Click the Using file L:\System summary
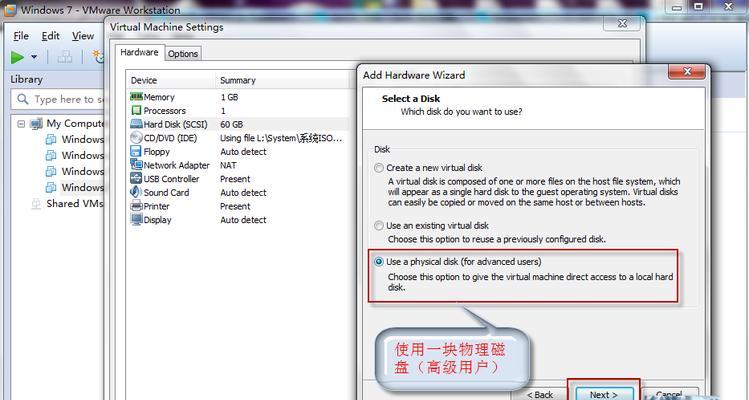 [x=281, y=138]
